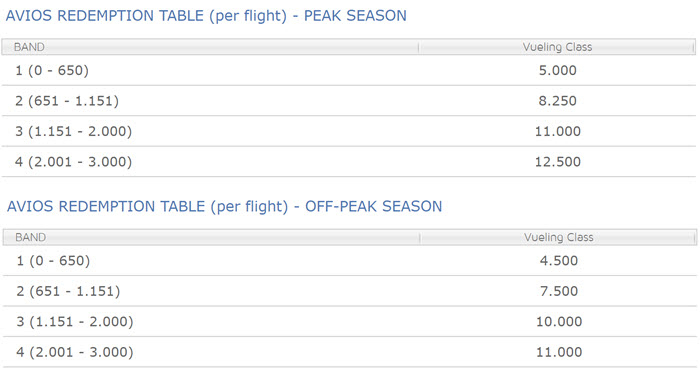
Task: Click the peak season table title
Action: click(206, 16)
